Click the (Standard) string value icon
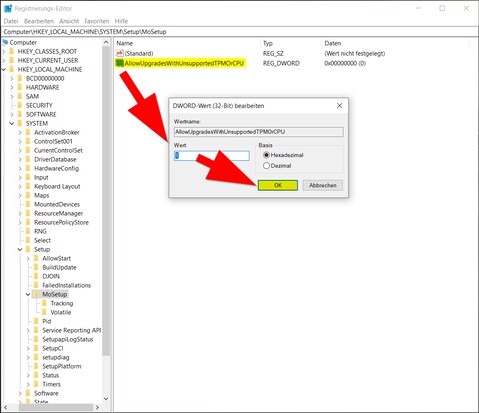479x413 pixels. [120, 53]
